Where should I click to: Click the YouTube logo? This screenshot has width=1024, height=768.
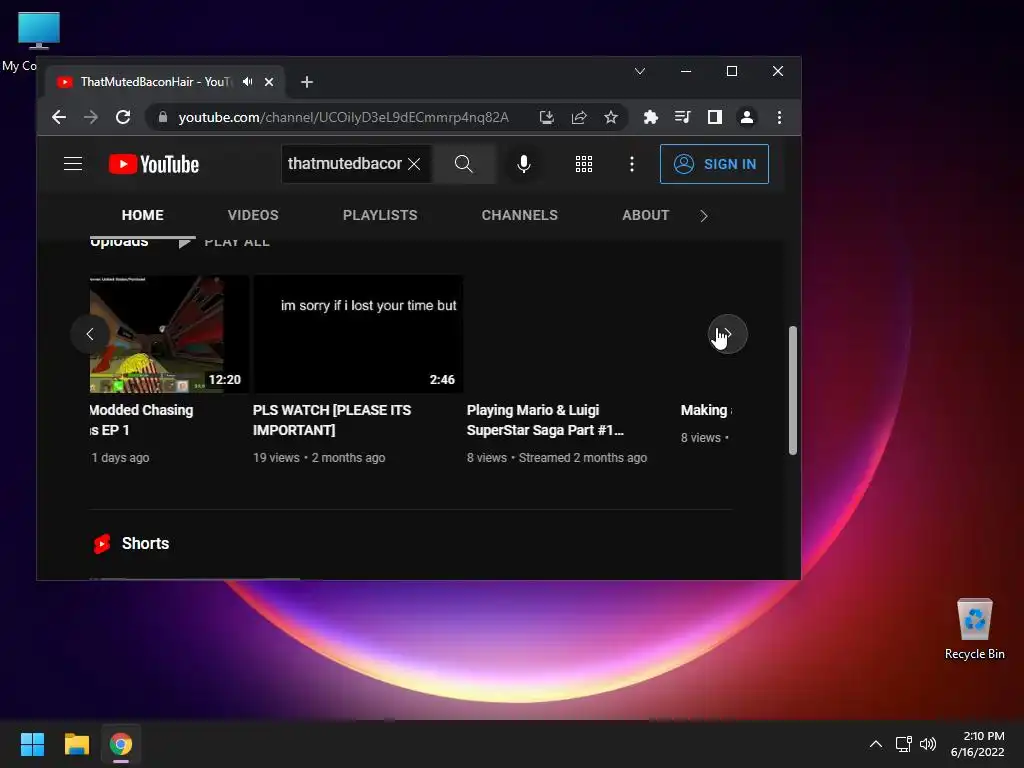pos(153,164)
